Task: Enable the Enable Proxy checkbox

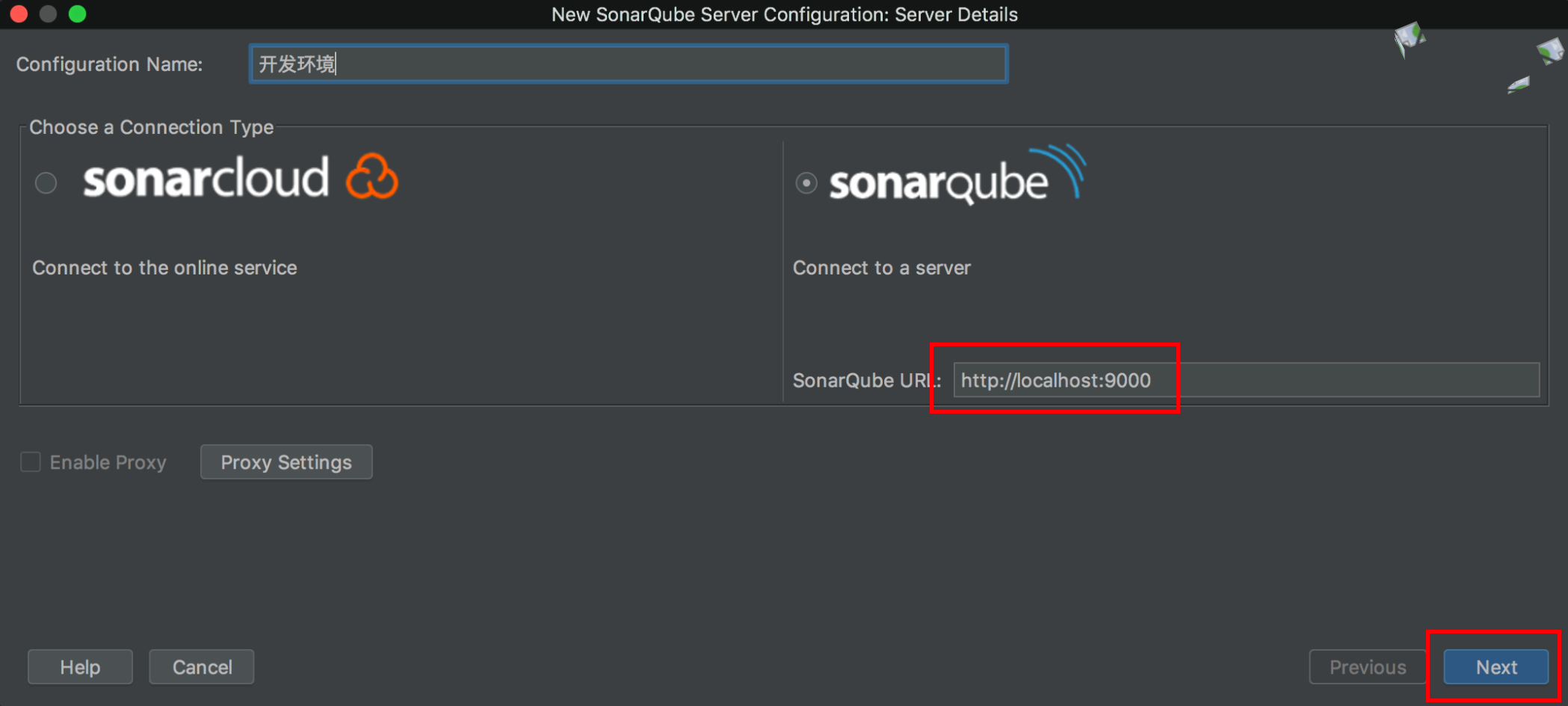Action: pyautogui.click(x=31, y=462)
